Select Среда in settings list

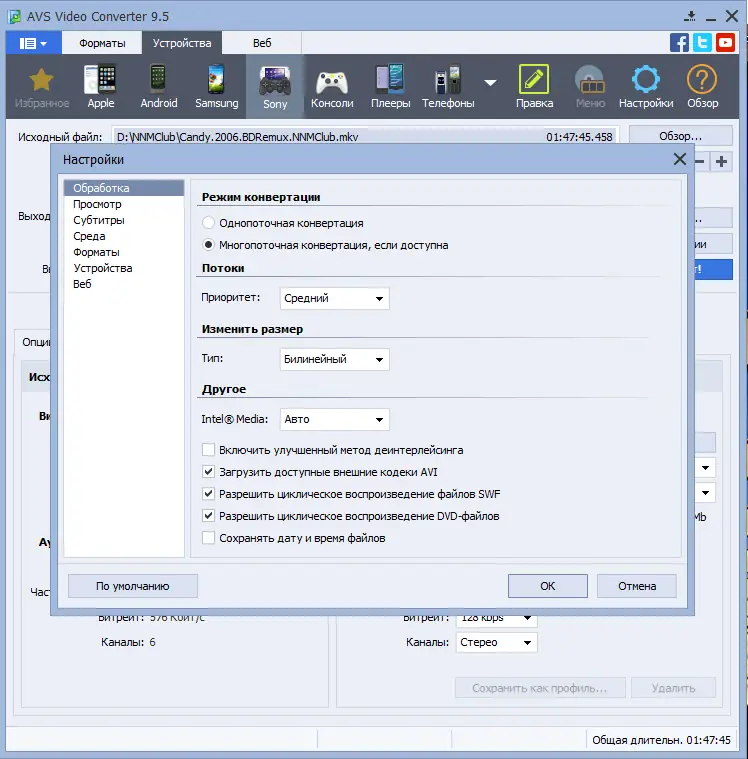point(124,236)
